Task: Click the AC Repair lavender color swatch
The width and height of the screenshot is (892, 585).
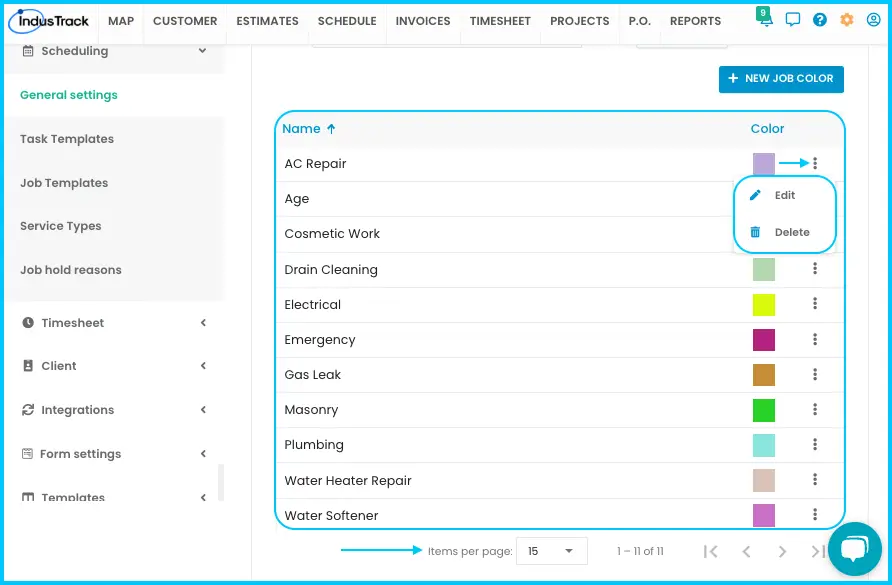Action: tap(763, 164)
